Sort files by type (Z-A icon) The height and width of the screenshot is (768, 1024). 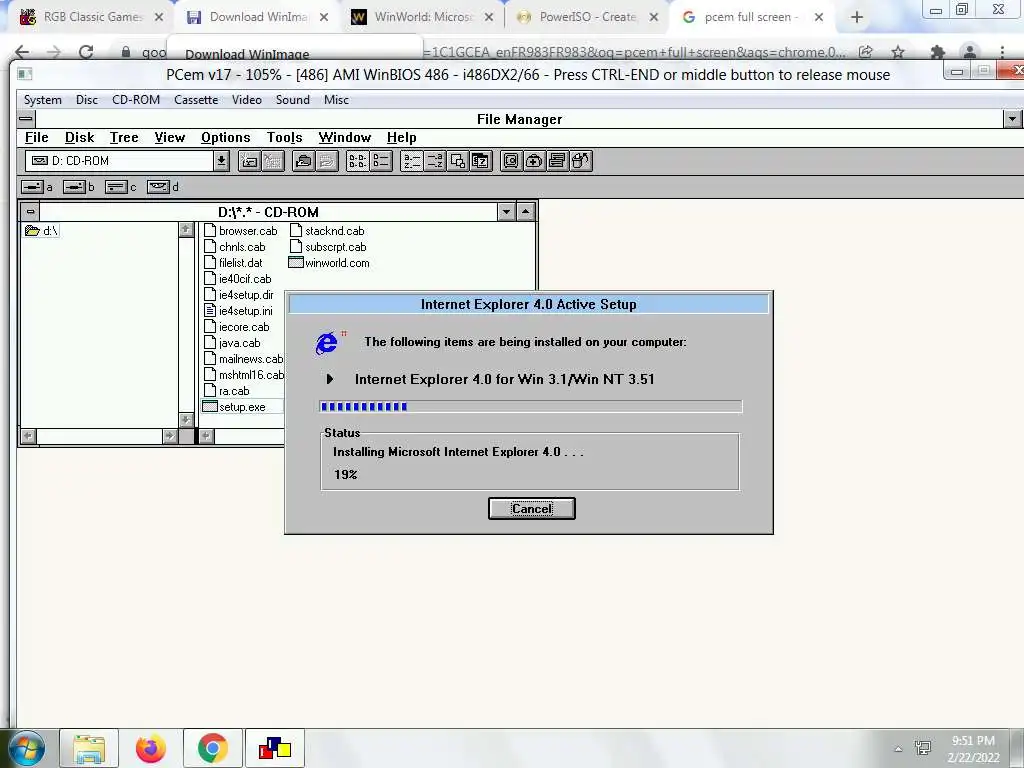(x=435, y=161)
